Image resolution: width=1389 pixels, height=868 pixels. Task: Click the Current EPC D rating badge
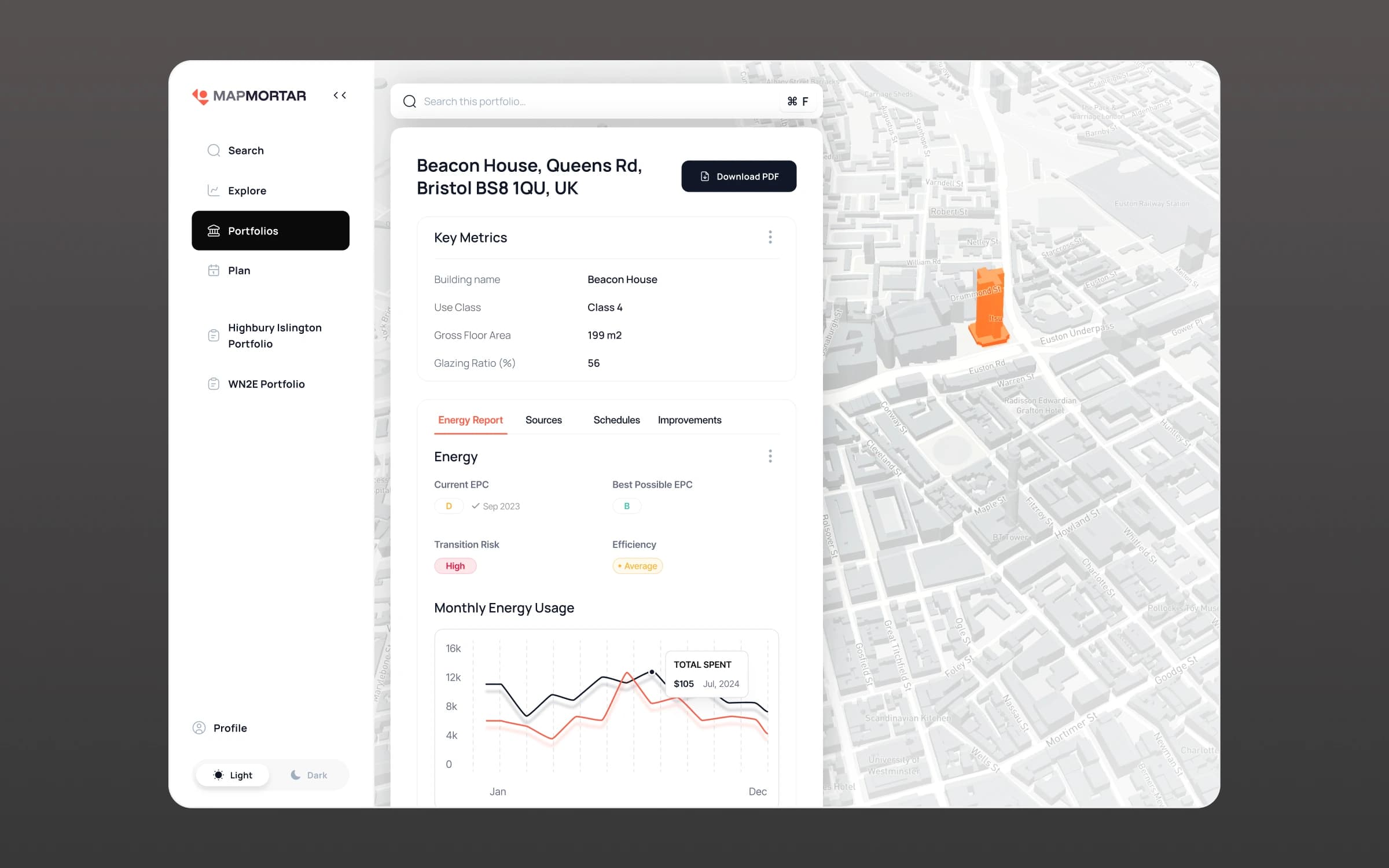pyautogui.click(x=449, y=506)
